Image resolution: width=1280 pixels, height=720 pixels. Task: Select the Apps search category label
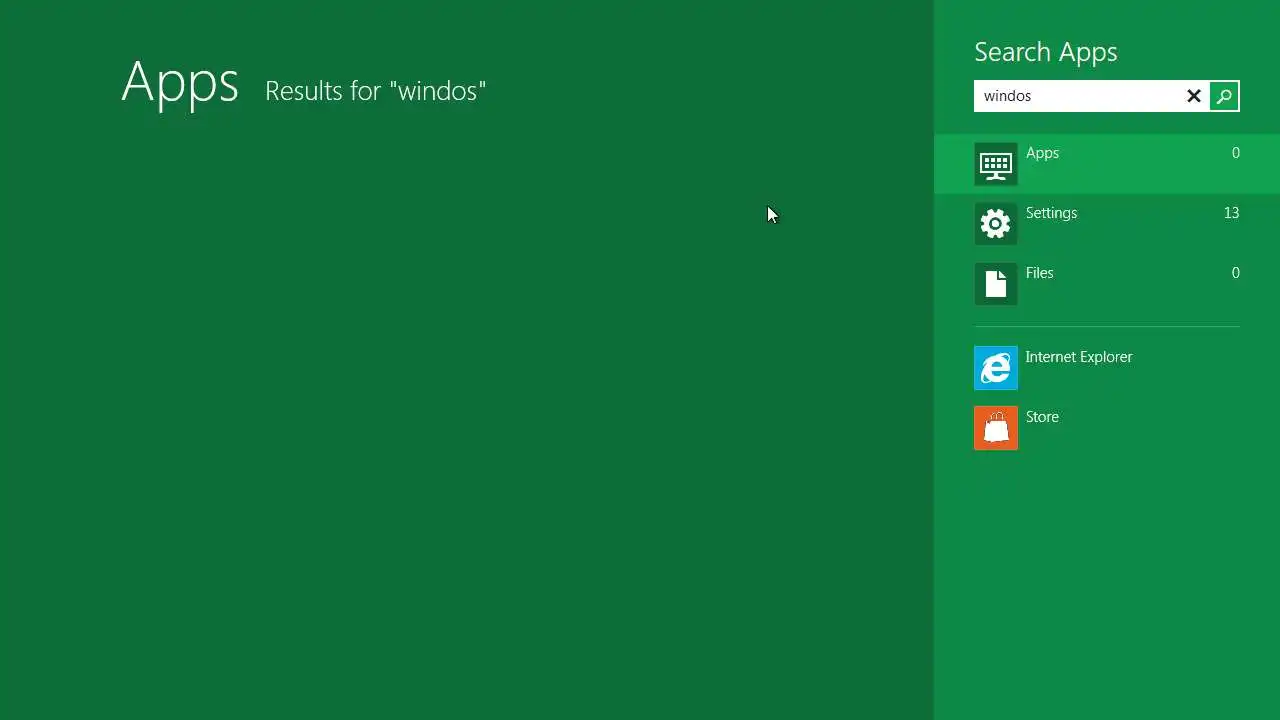[x=1042, y=153]
